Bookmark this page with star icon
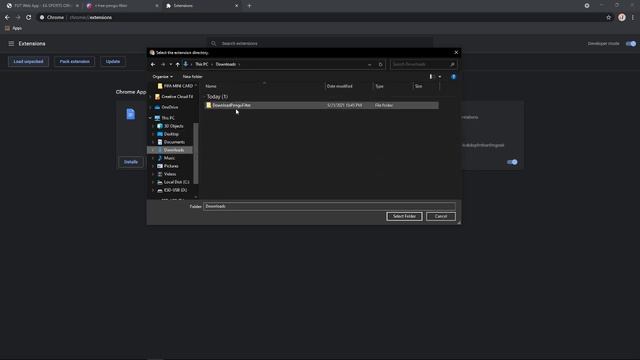This screenshot has height=360, width=640. pyautogui.click(x=609, y=18)
